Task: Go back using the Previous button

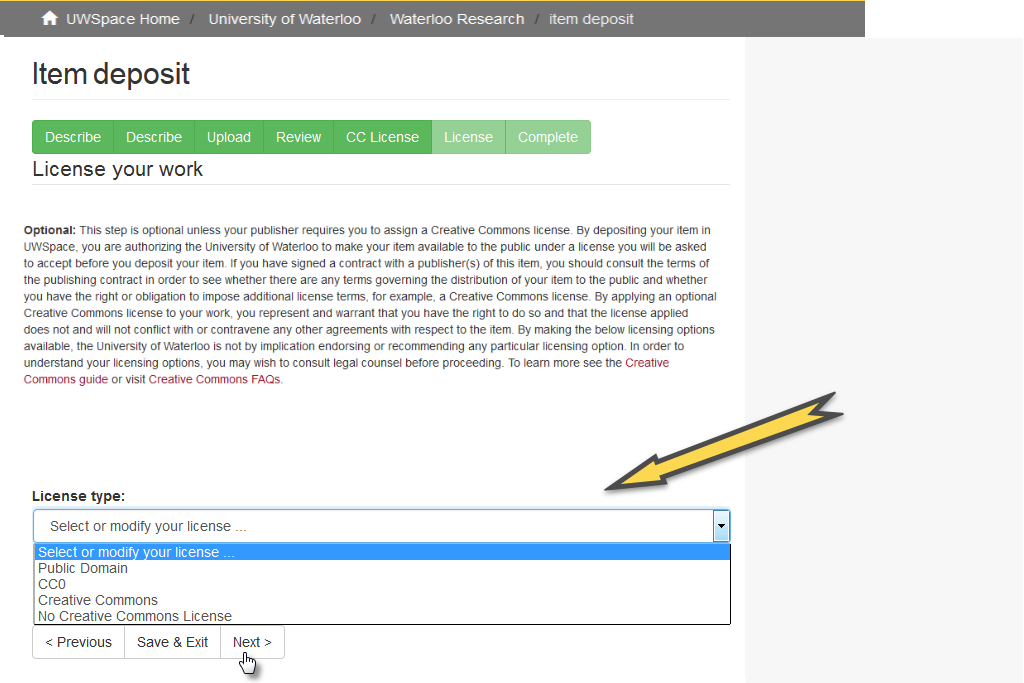Action: pyautogui.click(x=78, y=641)
